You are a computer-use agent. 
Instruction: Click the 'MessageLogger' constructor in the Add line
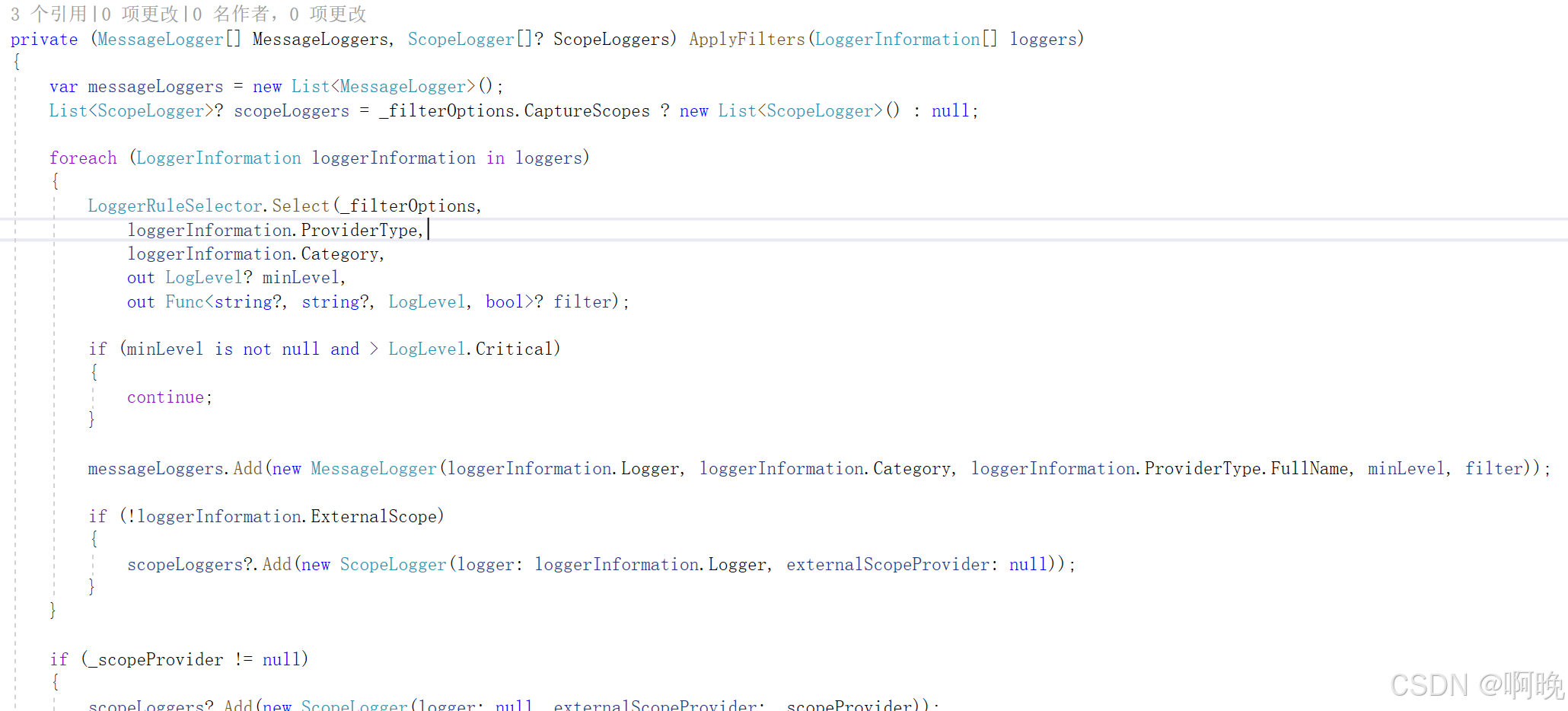pos(374,469)
